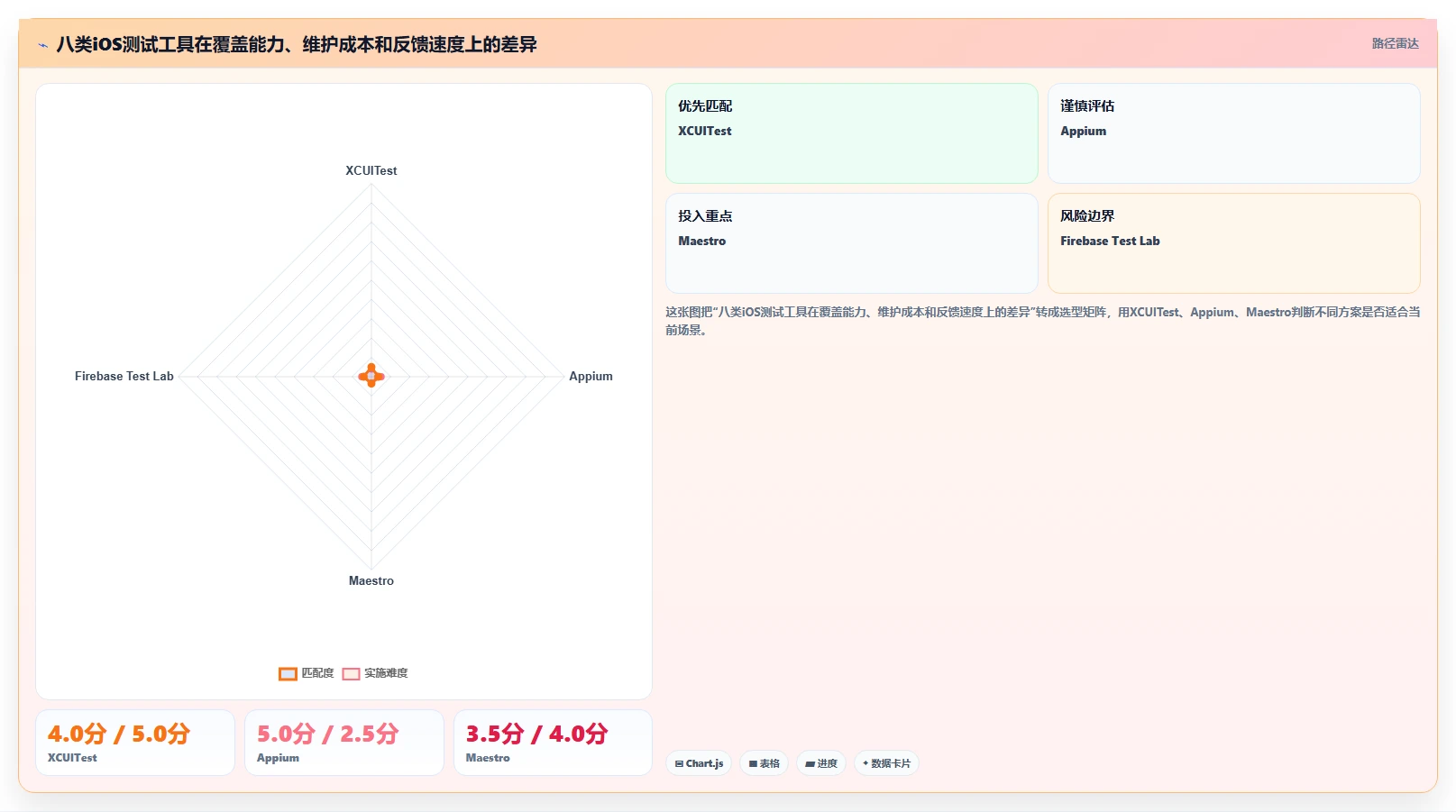This screenshot has width=1456, height=812.
Task: Click the page title 八类iOS测试工具
Action: [x=297, y=44]
